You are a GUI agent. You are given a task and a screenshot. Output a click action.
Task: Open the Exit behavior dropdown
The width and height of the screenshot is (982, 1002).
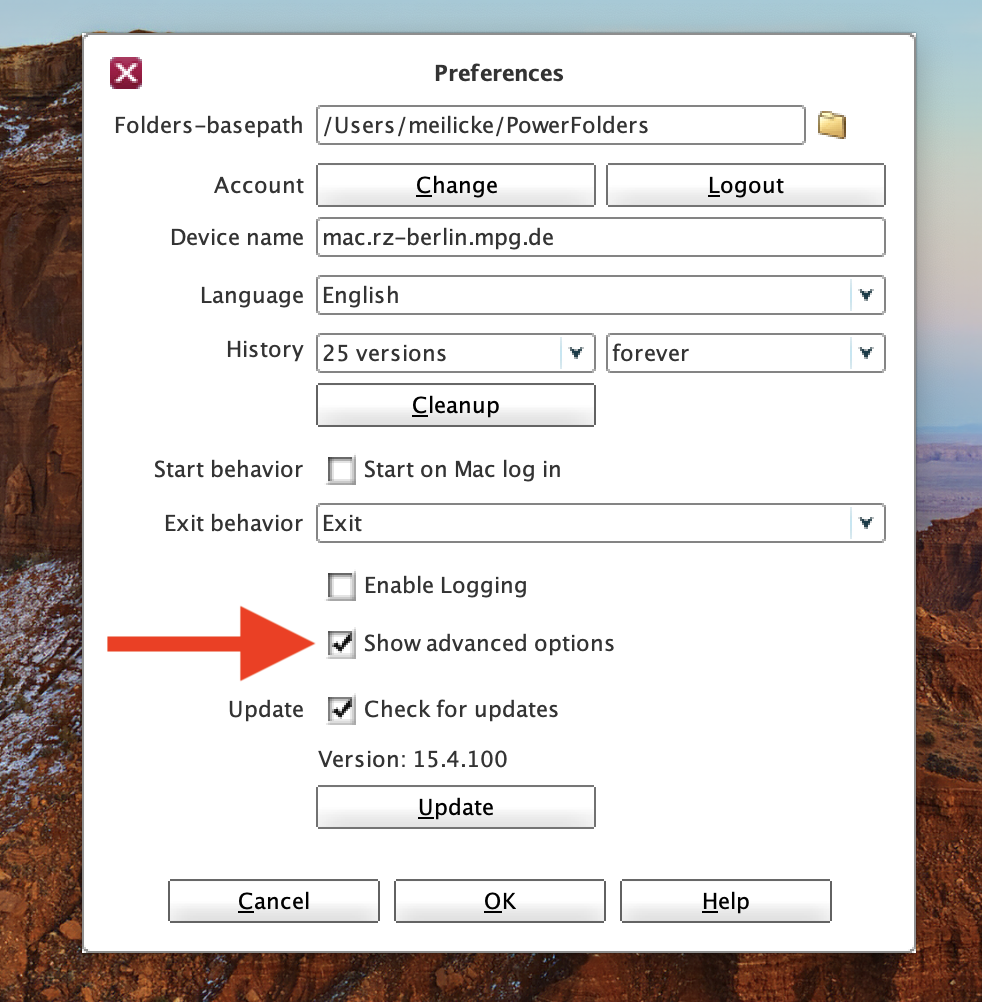tap(601, 523)
